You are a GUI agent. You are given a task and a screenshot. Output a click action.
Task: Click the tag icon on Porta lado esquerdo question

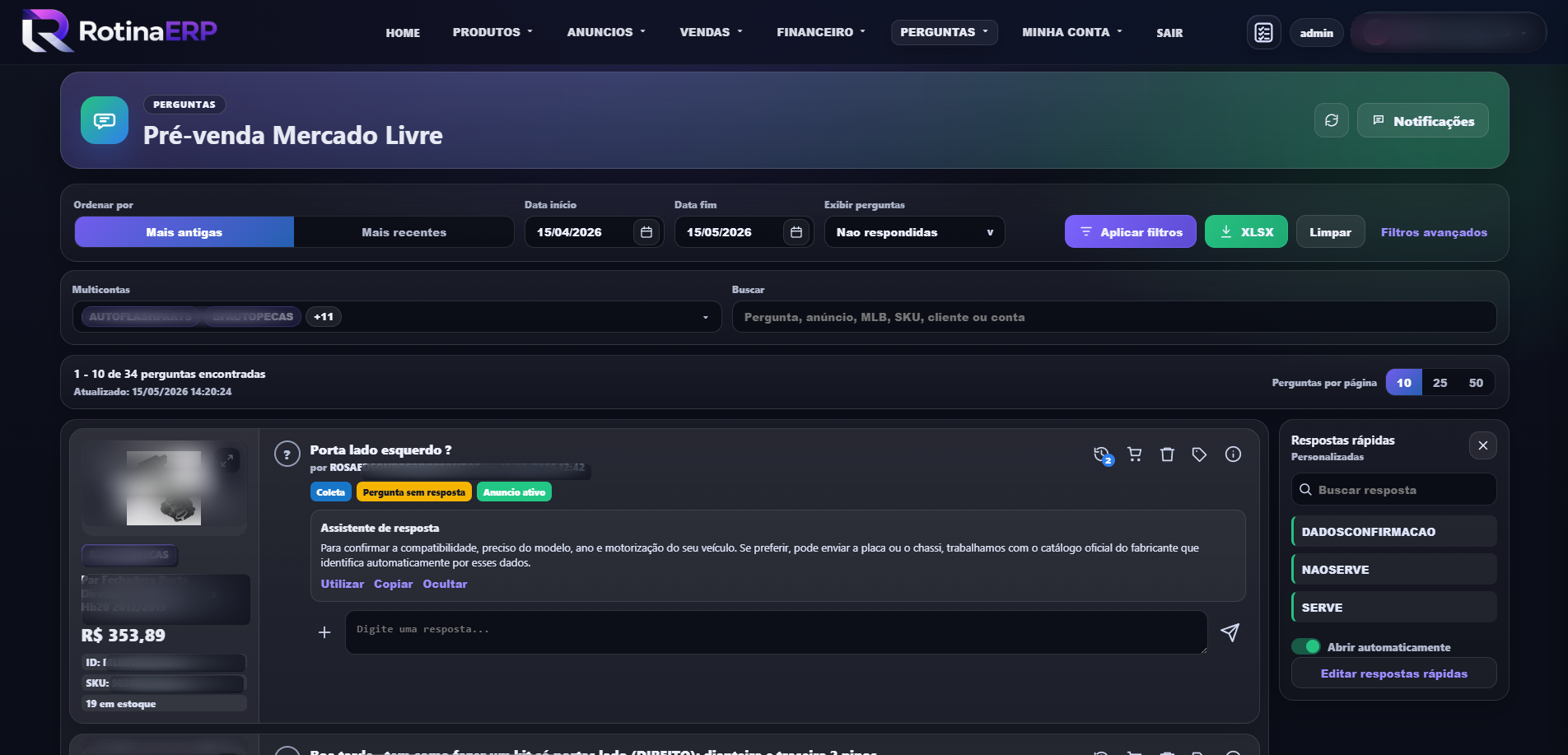coord(1199,454)
